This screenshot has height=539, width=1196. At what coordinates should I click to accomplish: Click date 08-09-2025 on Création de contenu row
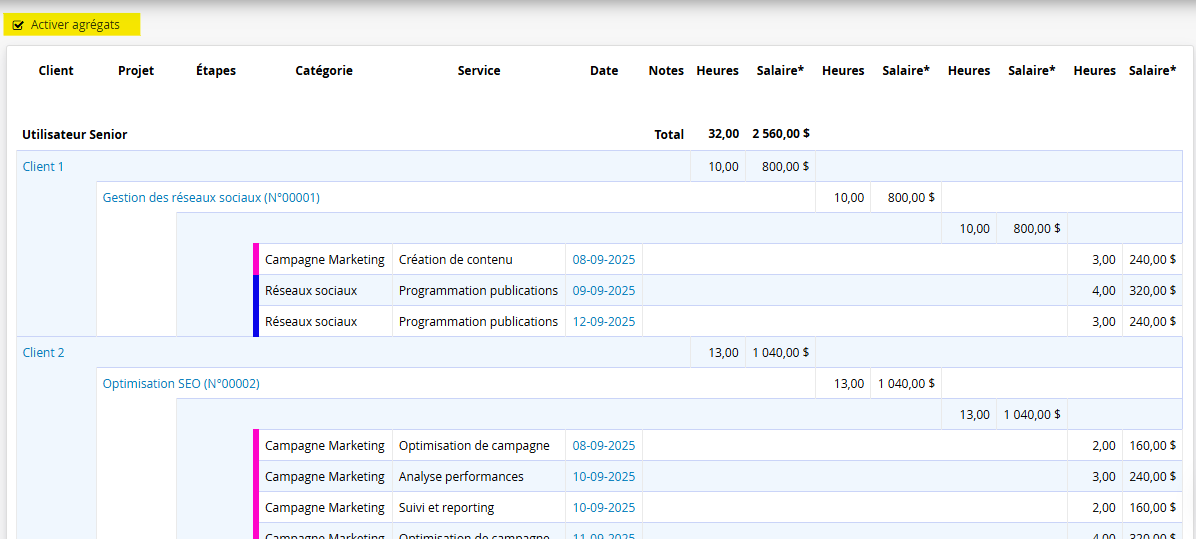[x=603, y=260]
